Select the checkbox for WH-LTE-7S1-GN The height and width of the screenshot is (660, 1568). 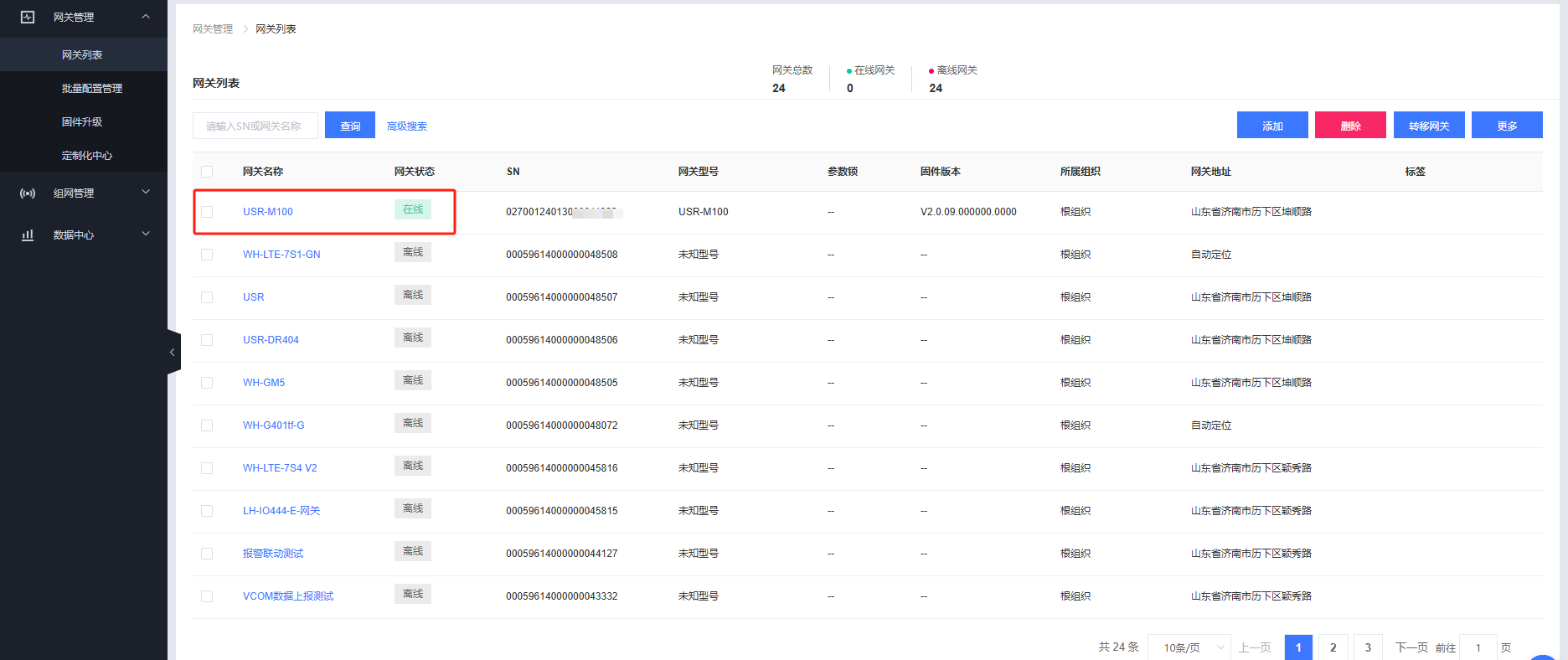207,255
